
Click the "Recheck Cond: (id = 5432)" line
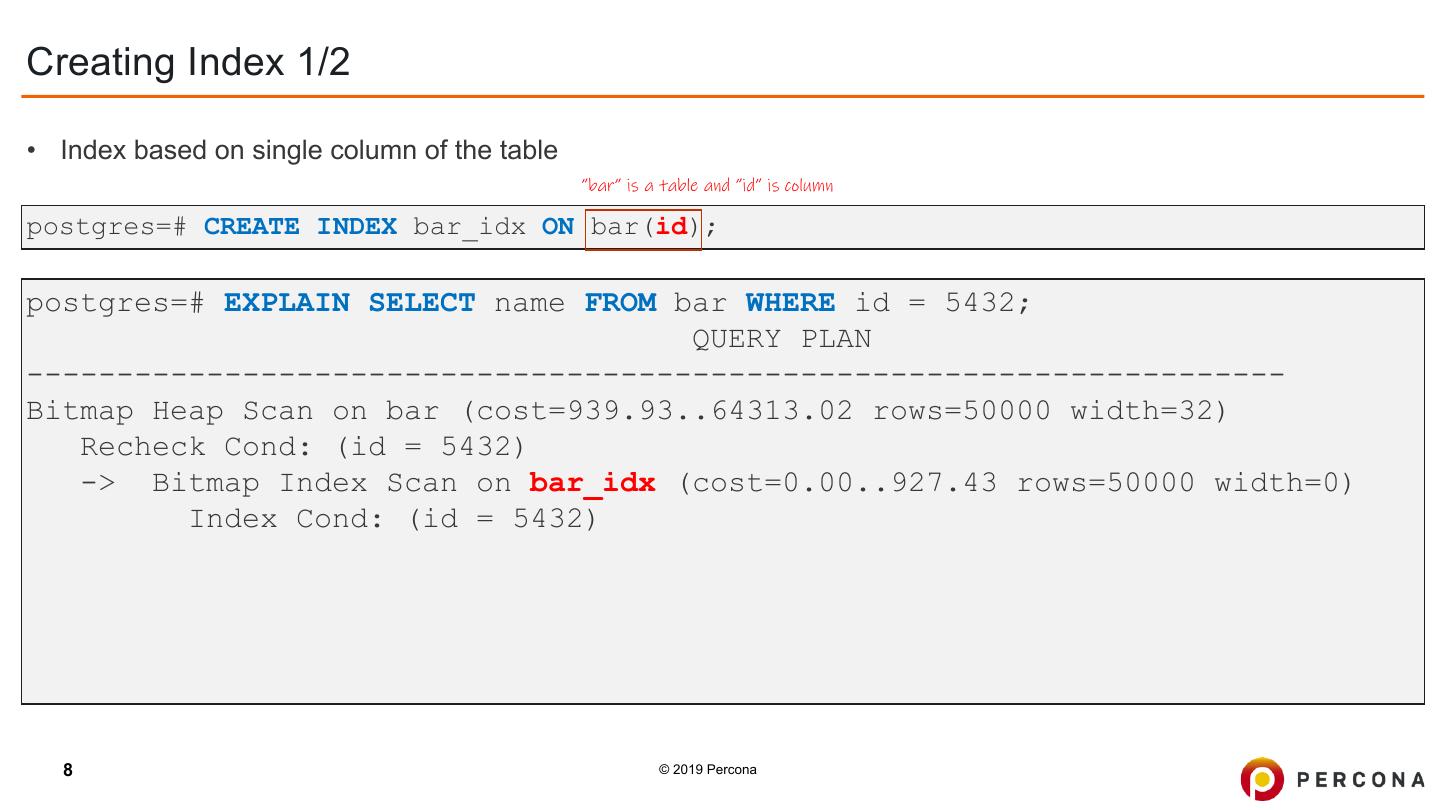pyautogui.click(x=302, y=447)
